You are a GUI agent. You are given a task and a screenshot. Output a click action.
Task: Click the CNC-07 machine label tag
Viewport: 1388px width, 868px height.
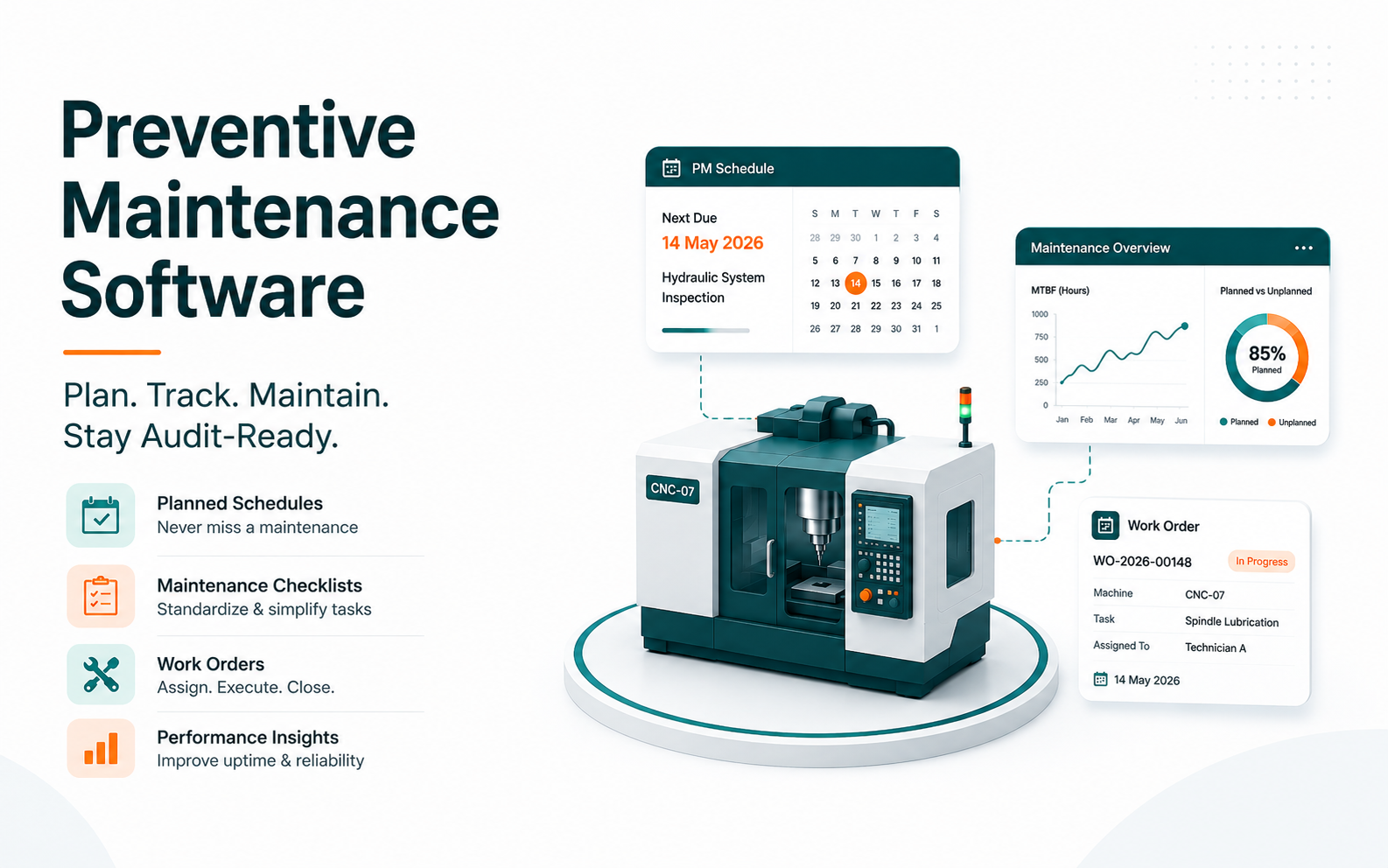pyautogui.click(x=672, y=489)
